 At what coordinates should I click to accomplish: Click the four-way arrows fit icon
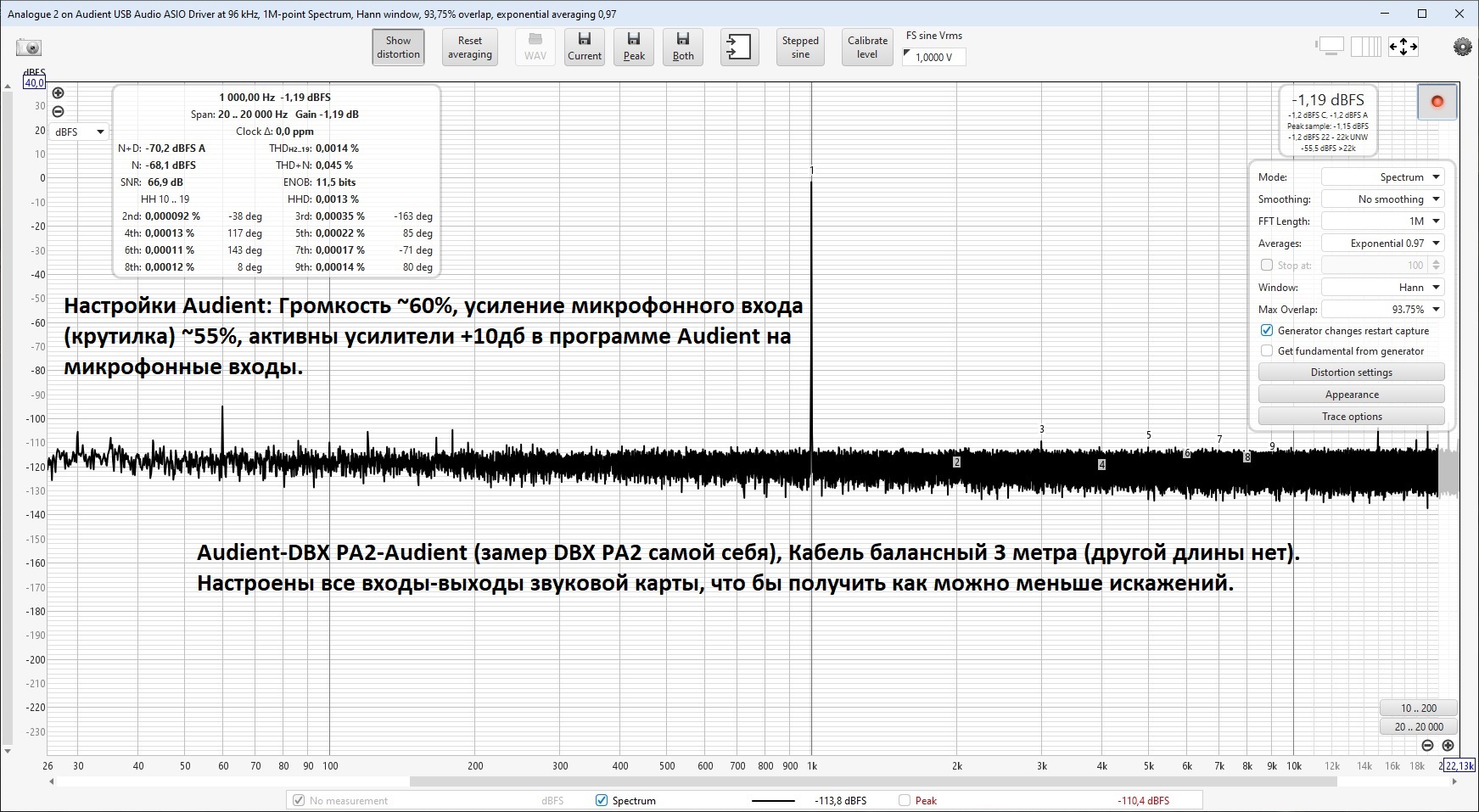point(1403,47)
